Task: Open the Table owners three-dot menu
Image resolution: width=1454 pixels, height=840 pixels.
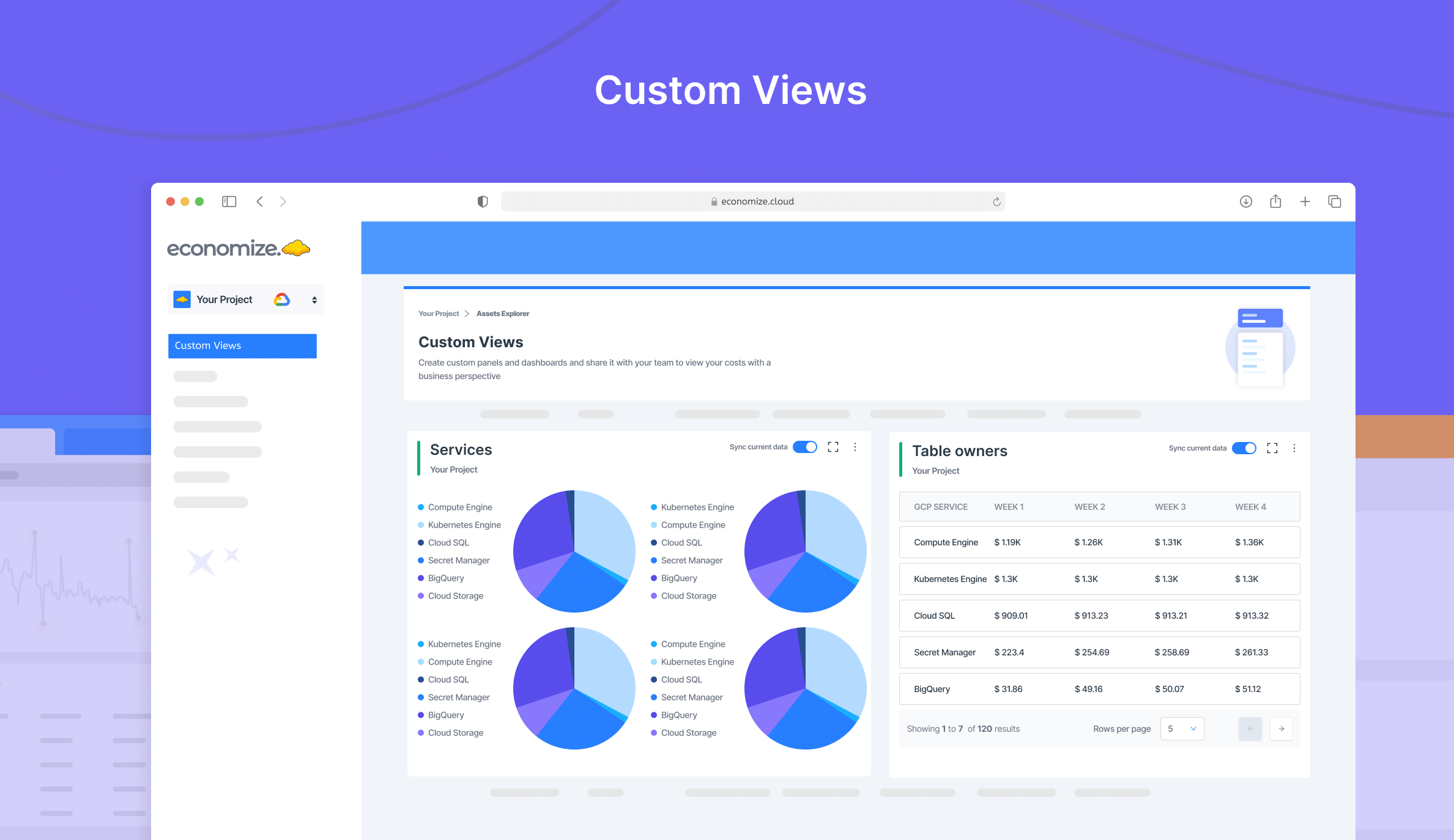Action: [1294, 448]
